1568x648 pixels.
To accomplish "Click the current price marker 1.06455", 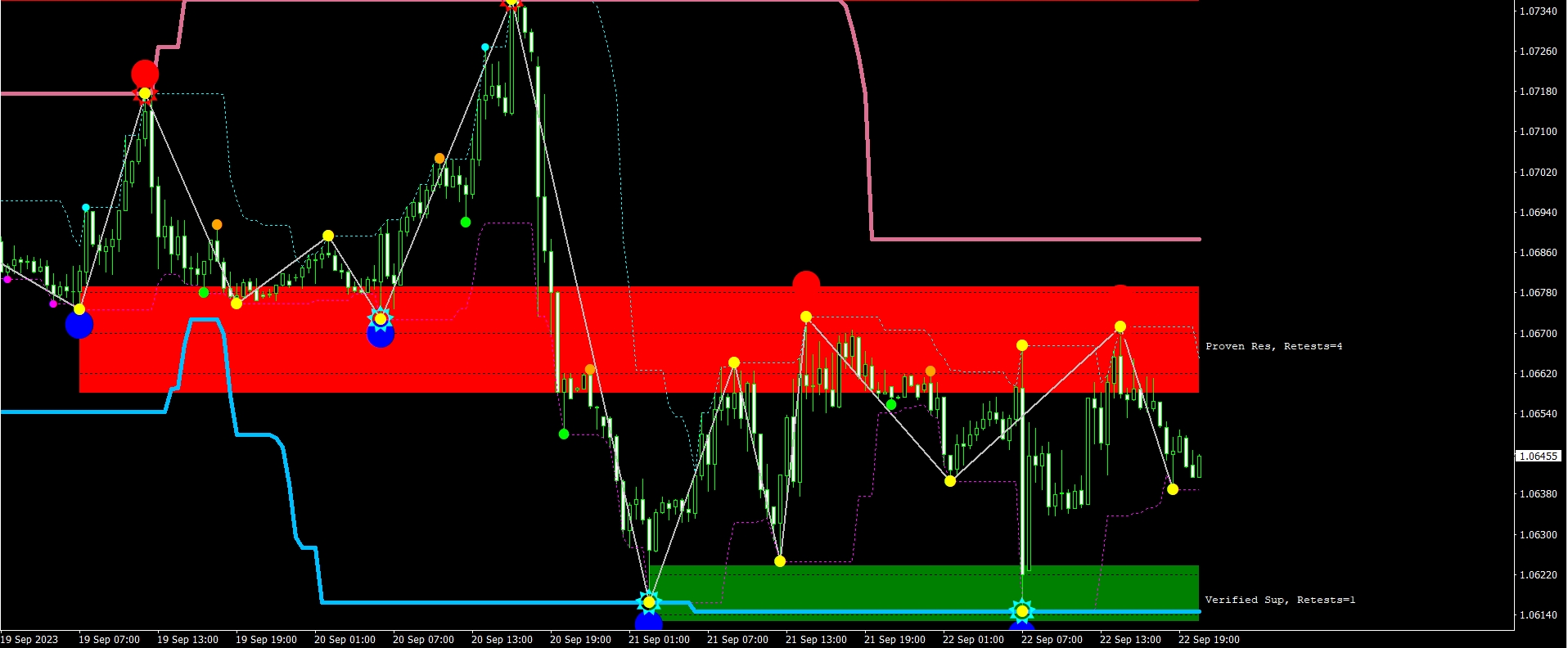I will [x=1539, y=456].
